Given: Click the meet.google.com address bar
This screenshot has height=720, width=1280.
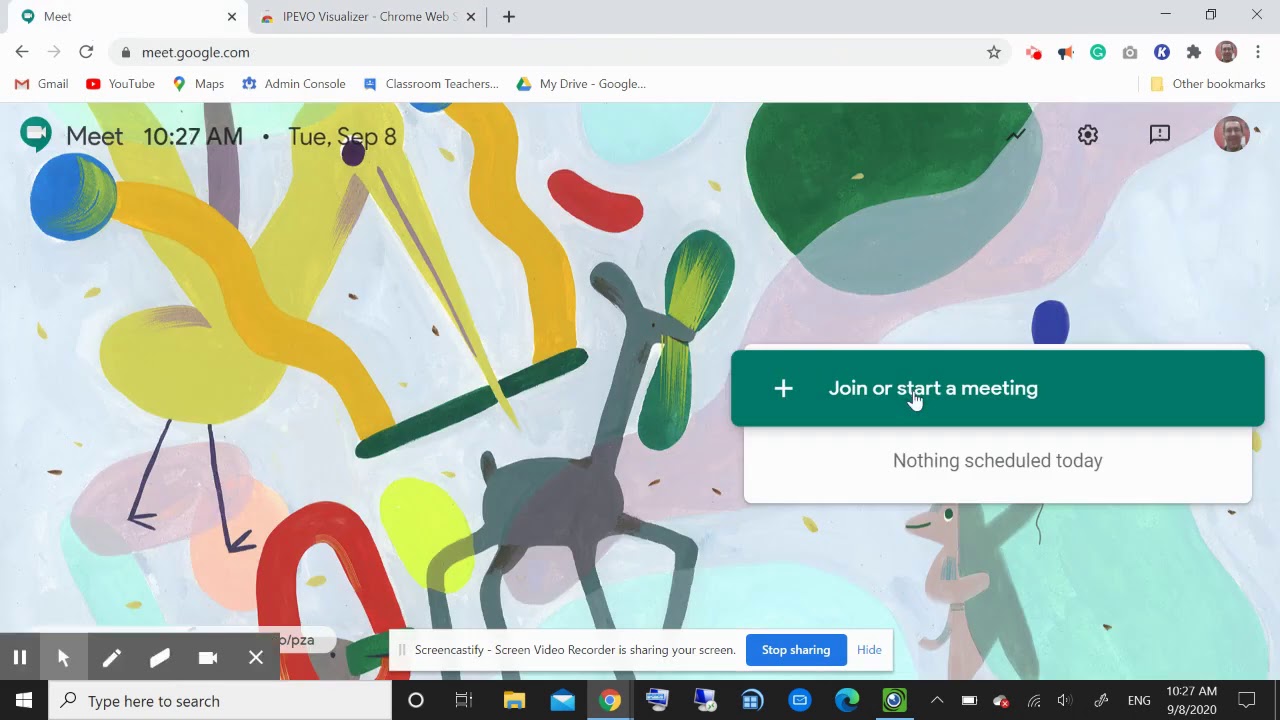Looking at the screenshot, I should (560, 52).
